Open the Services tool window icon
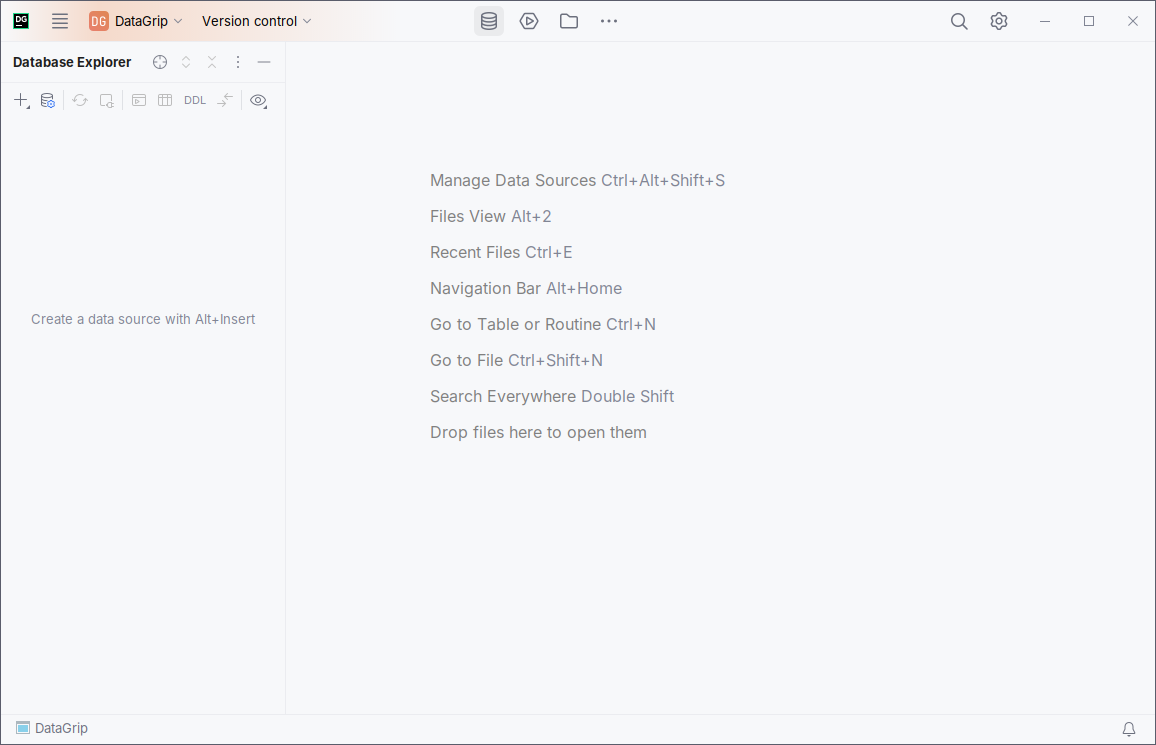The height and width of the screenshot is (745, 1156). [529, 20]
